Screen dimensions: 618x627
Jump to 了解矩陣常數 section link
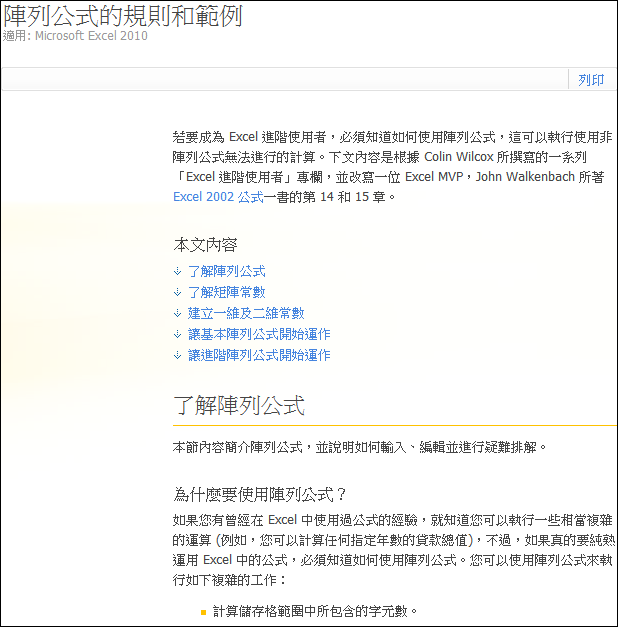pos(226,292)
